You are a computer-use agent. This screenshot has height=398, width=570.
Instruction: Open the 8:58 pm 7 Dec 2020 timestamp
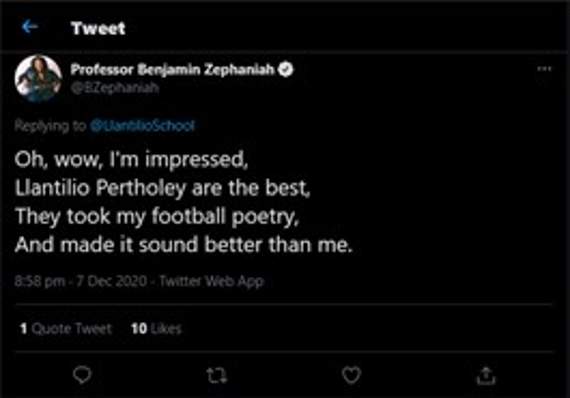coord(81,281)
